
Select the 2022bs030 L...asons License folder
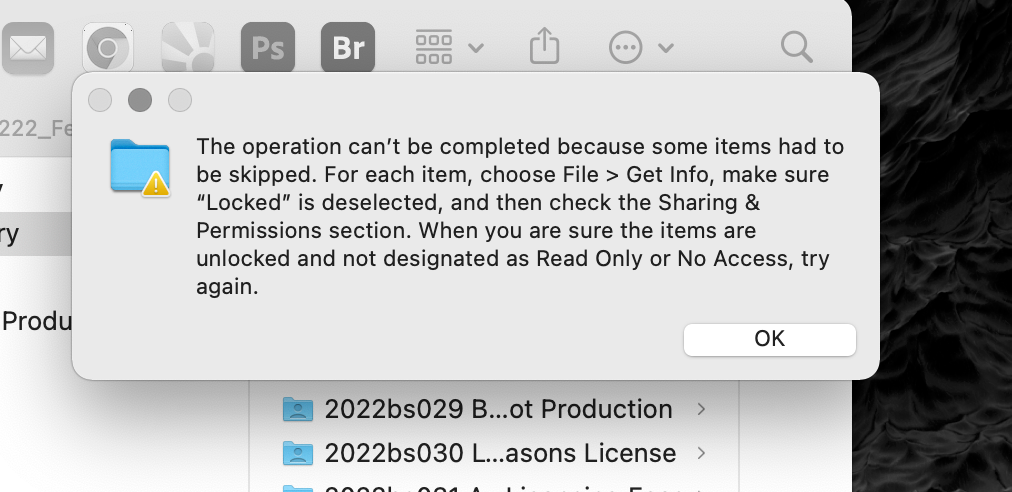tap(500, 453)
